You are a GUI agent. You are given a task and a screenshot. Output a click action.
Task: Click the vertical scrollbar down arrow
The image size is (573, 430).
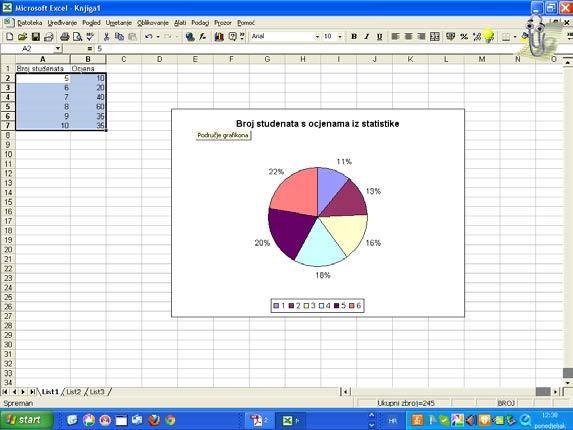(568, 383)
